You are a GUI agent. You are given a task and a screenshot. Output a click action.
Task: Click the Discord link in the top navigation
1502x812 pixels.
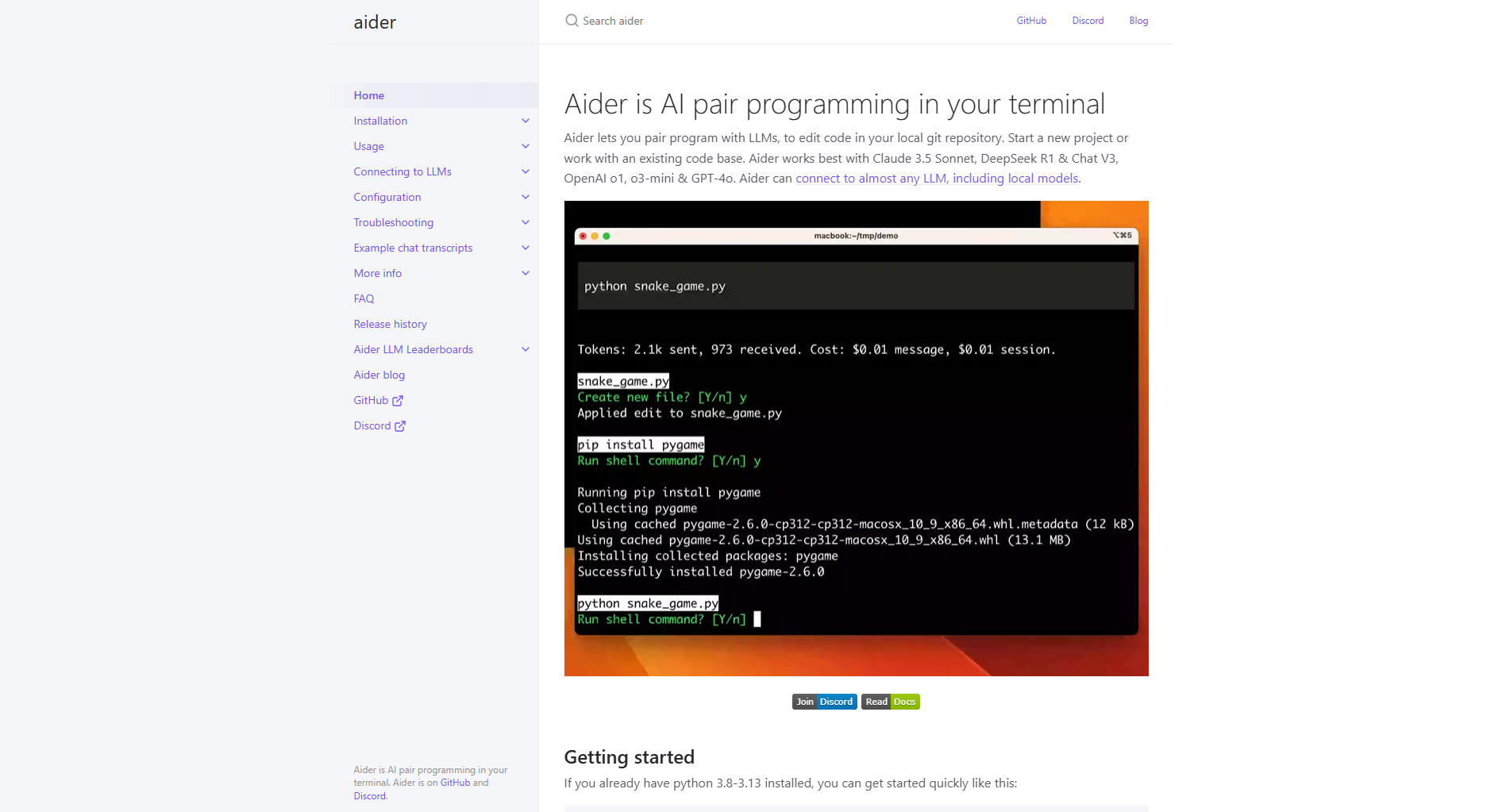click(1088, 21)
